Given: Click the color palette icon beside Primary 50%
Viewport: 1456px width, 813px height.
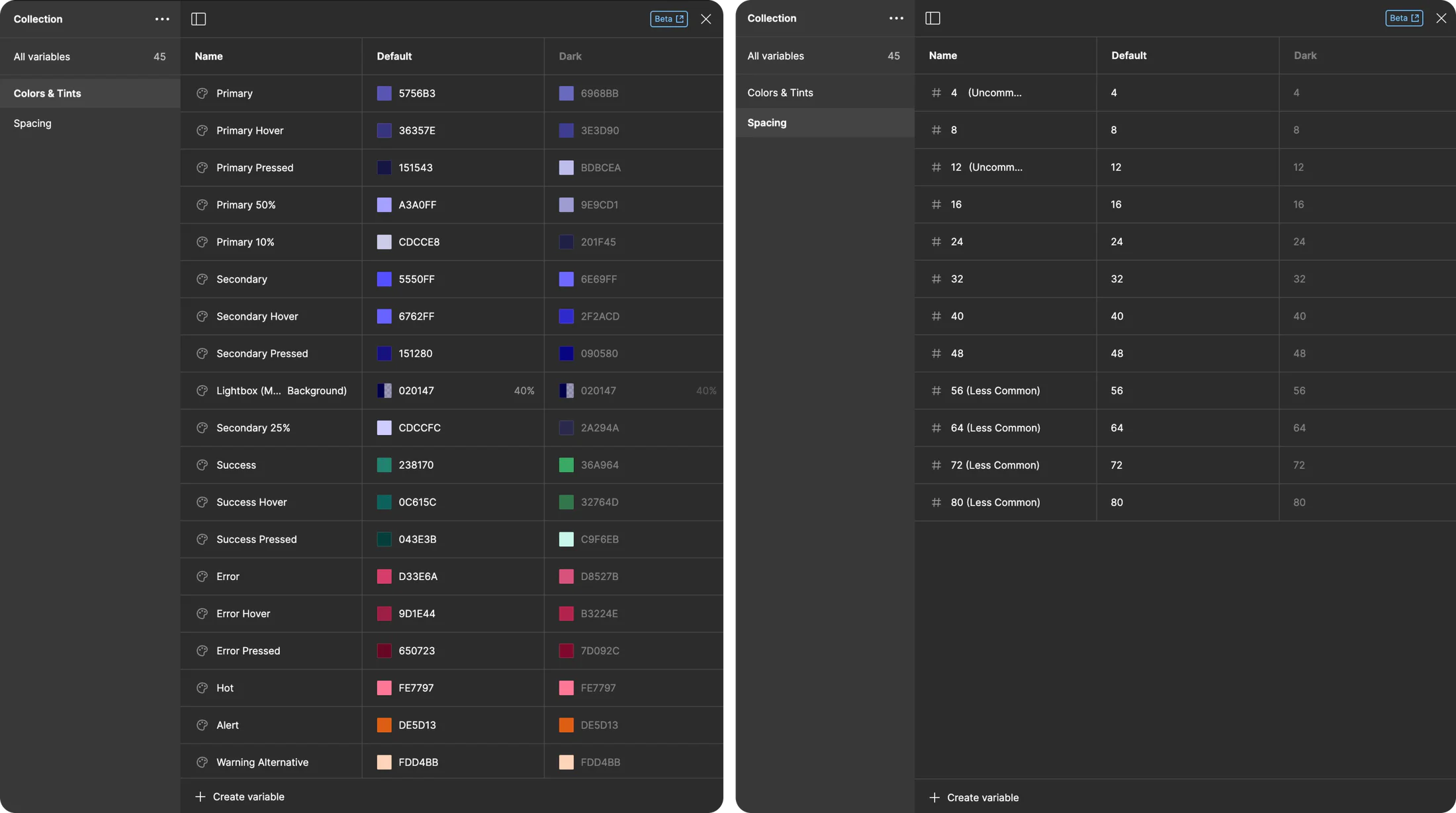Looking at the screenshot, I should pyautogui.click(x=203, y=205).
